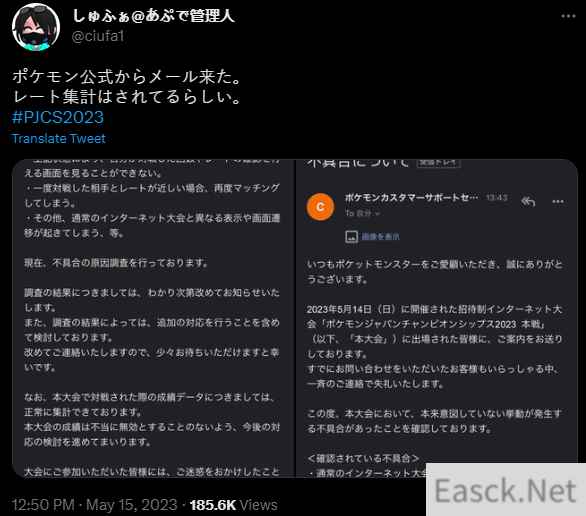Click the reply-all arrow icon in the email
Image resolution: width=586 pixels, height=516 pixels.
(x=528, y=202)
